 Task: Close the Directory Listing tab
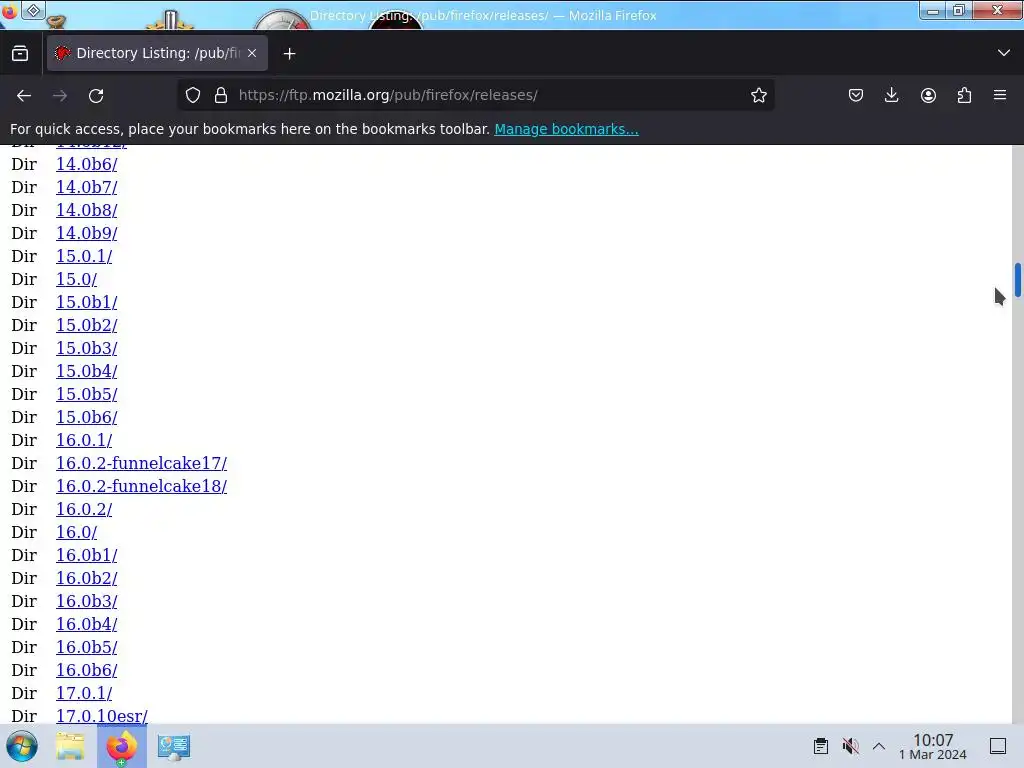pyautogui.click(x=252, y=54)
